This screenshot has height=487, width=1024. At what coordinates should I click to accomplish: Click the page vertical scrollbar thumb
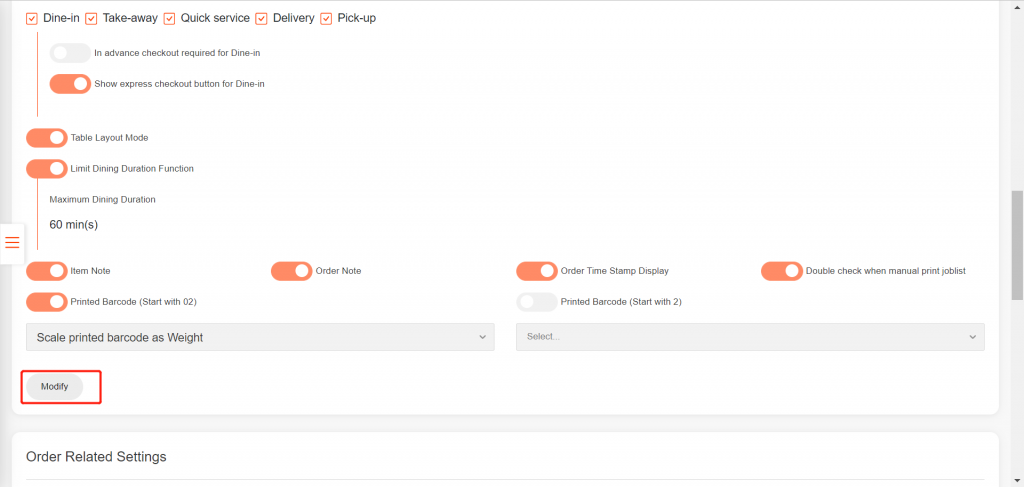(1017, 245)
